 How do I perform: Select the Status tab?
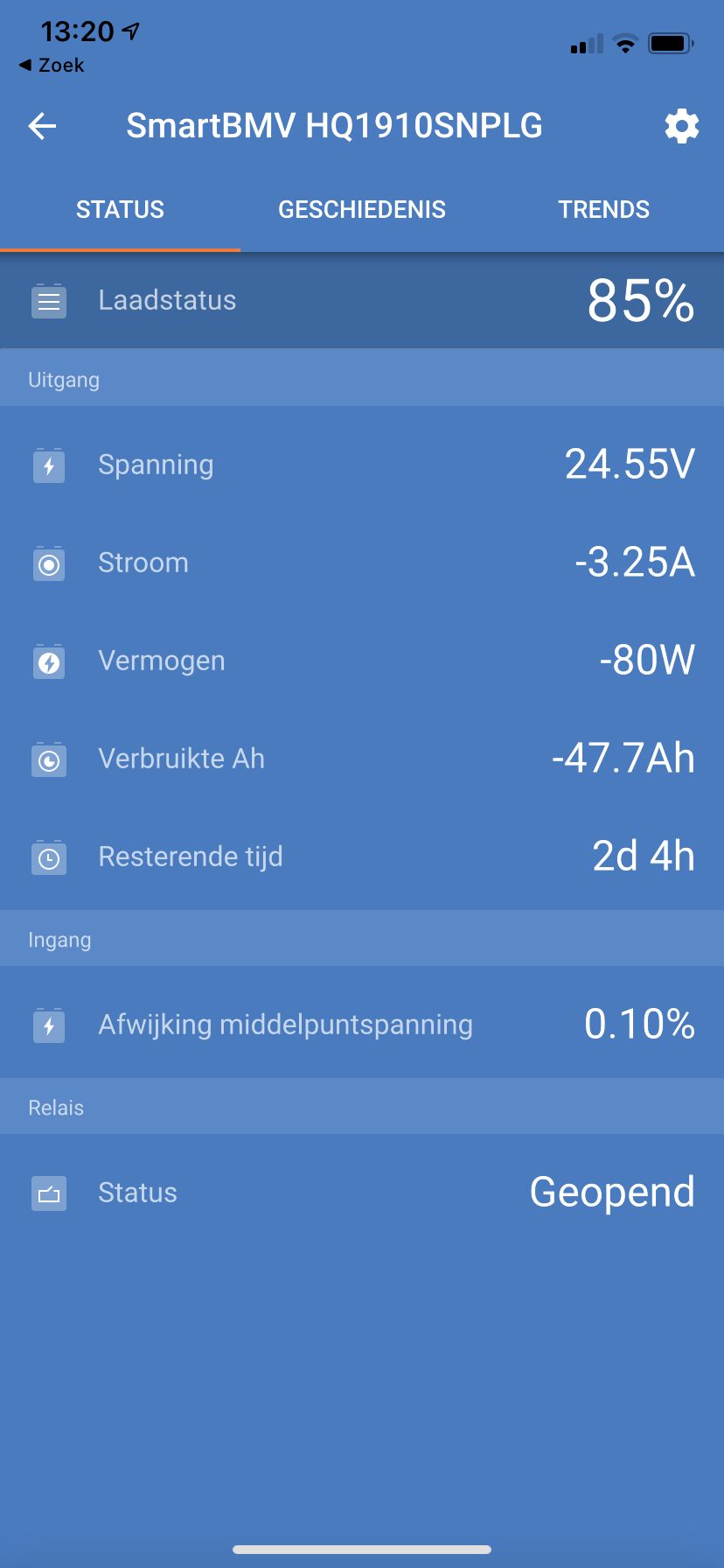(120, 210)
